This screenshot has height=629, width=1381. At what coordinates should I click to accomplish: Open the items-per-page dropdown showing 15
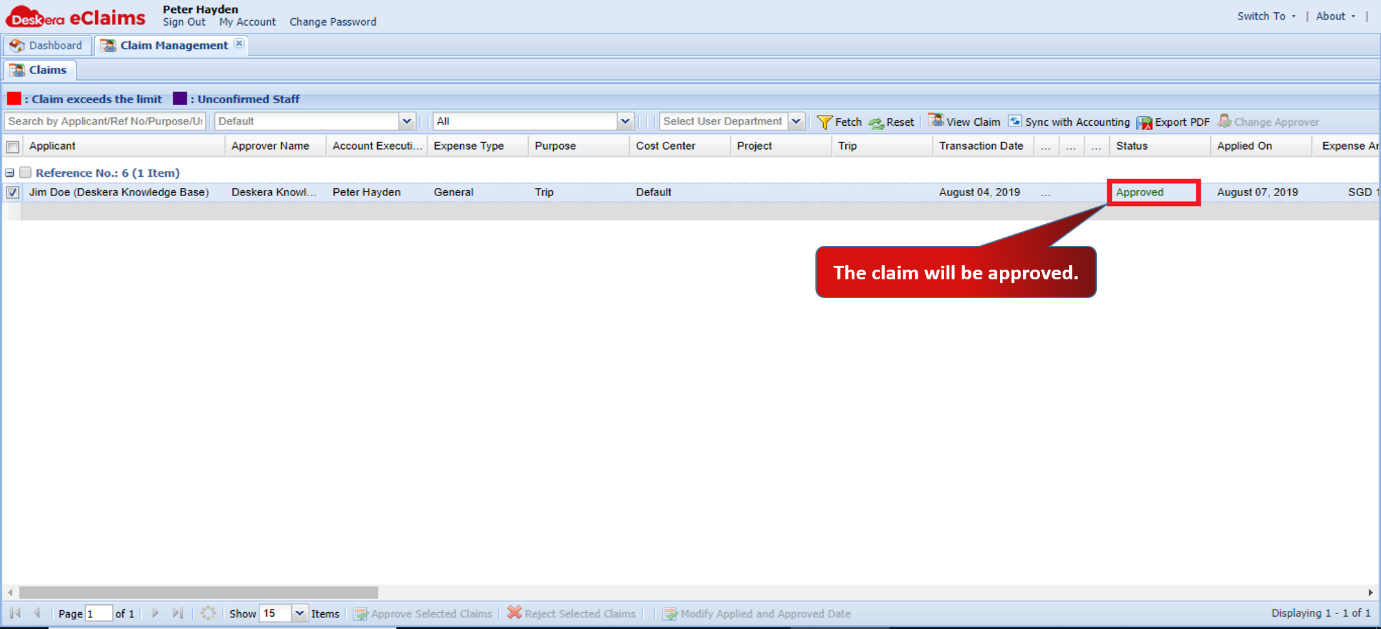coord(299,613)
